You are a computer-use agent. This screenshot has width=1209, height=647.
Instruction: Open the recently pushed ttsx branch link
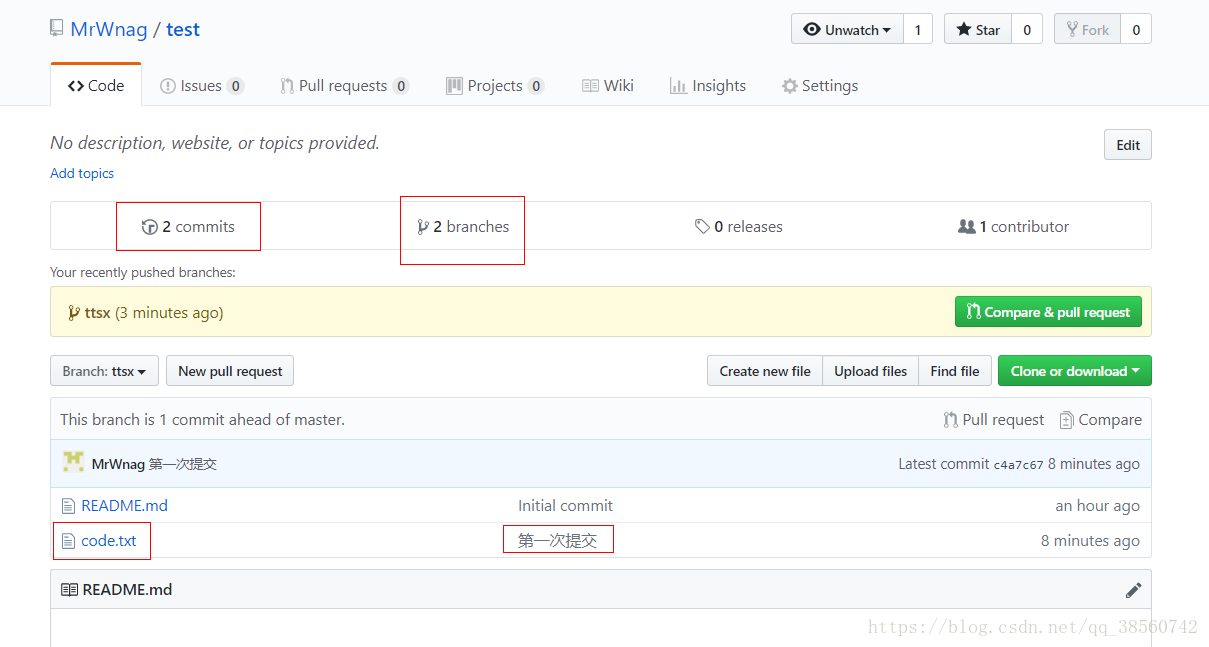pos(98,313)
